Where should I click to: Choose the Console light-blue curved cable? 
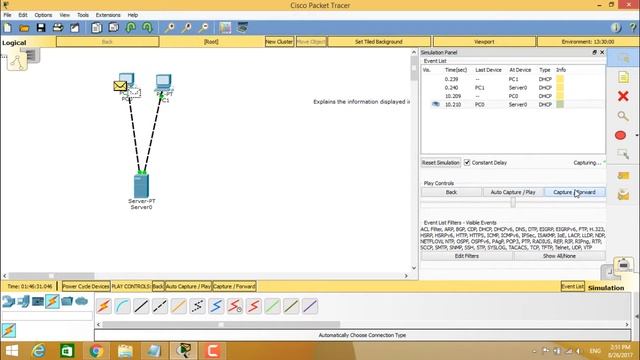pyautogui.click(x=122, y=306)
